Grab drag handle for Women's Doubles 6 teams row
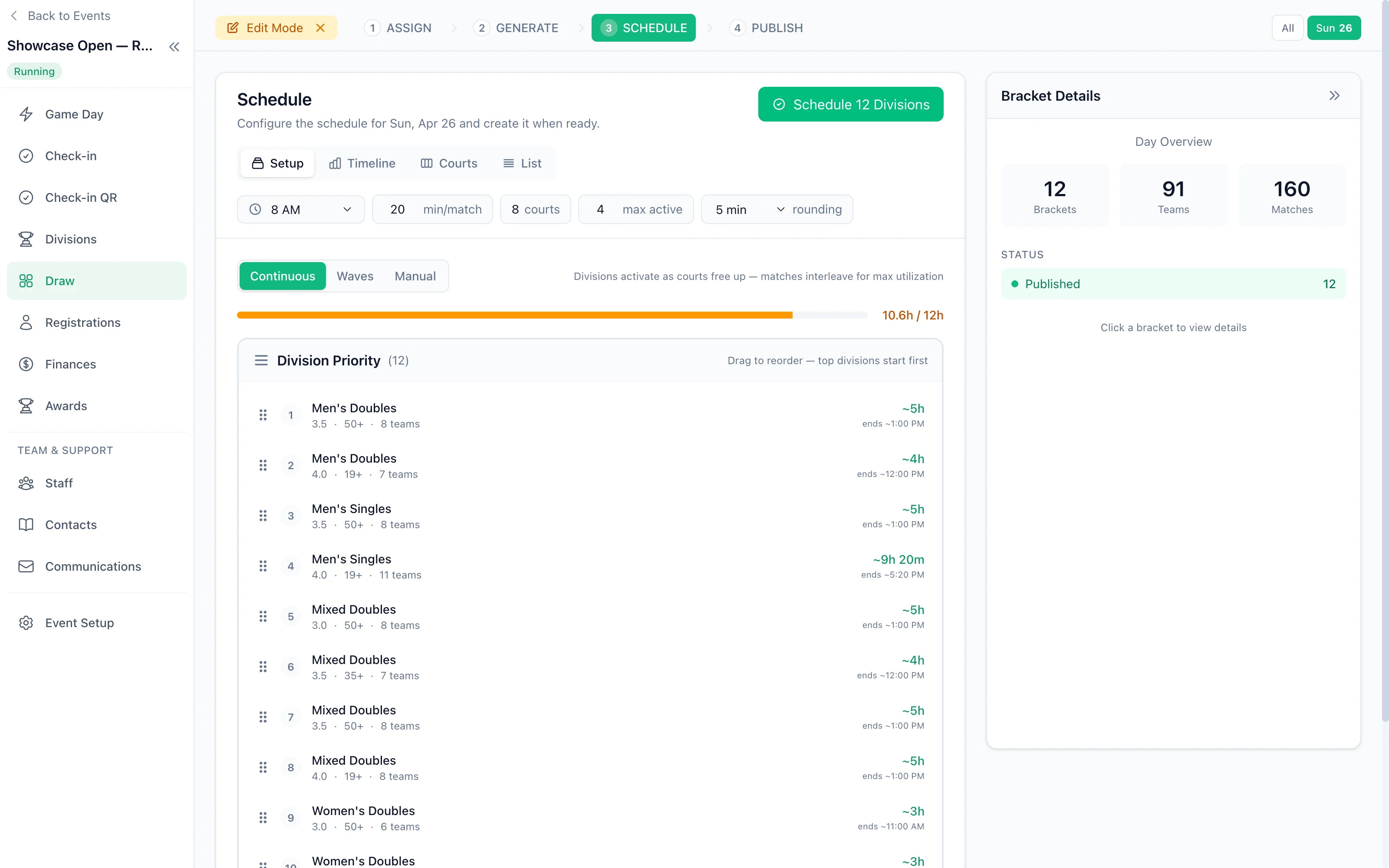This screenshot has height=868, width=1389. [x=263, y=818]
